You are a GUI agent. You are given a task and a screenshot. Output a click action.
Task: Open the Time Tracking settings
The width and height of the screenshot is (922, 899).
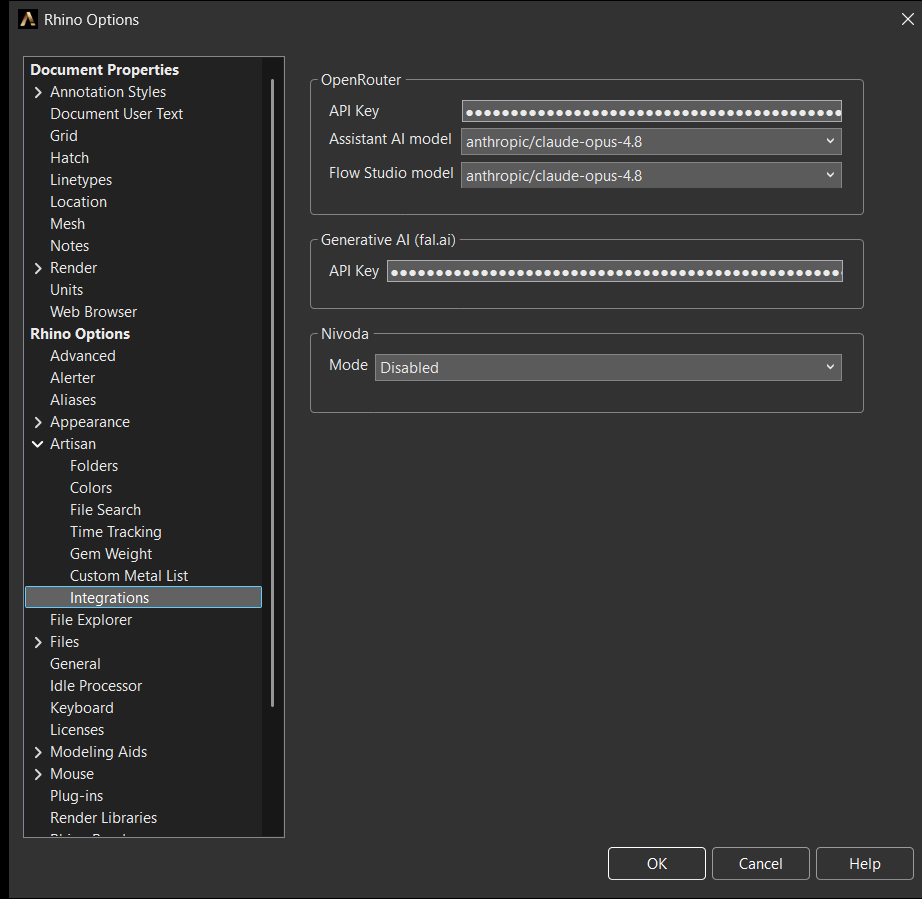pos(116,532)
